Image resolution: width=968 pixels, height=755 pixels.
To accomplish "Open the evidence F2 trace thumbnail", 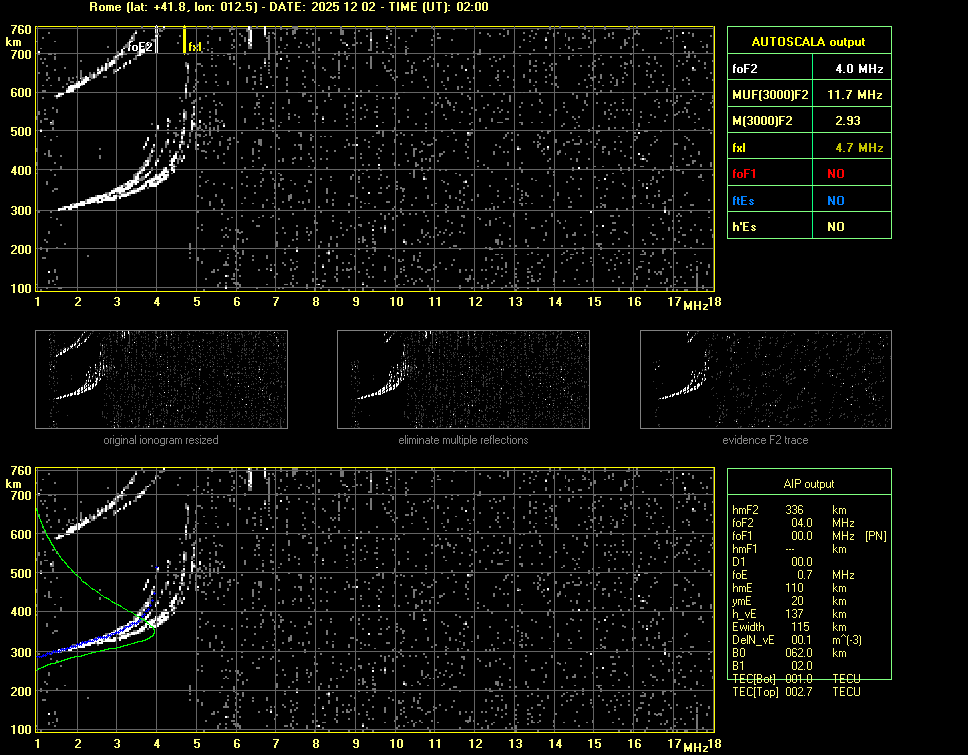I will pyautogui.click(x=765, y=379).
